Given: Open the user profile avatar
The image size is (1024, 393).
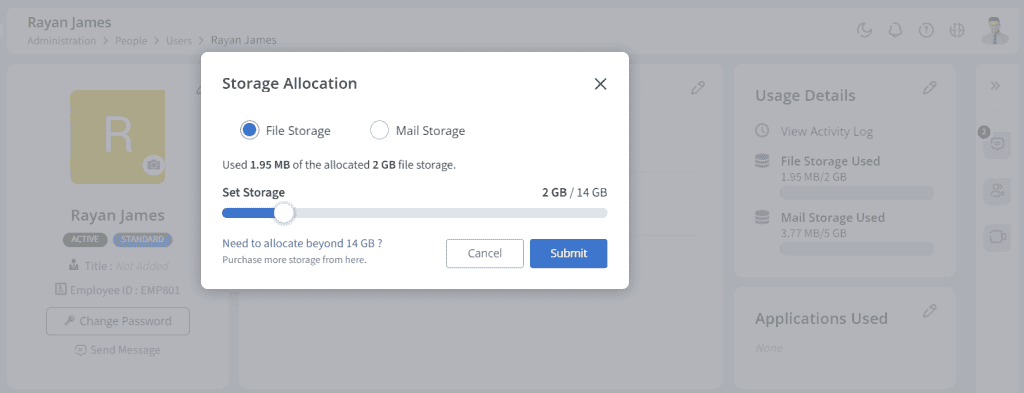Looking at the screenshot, I should pos(995,30).
